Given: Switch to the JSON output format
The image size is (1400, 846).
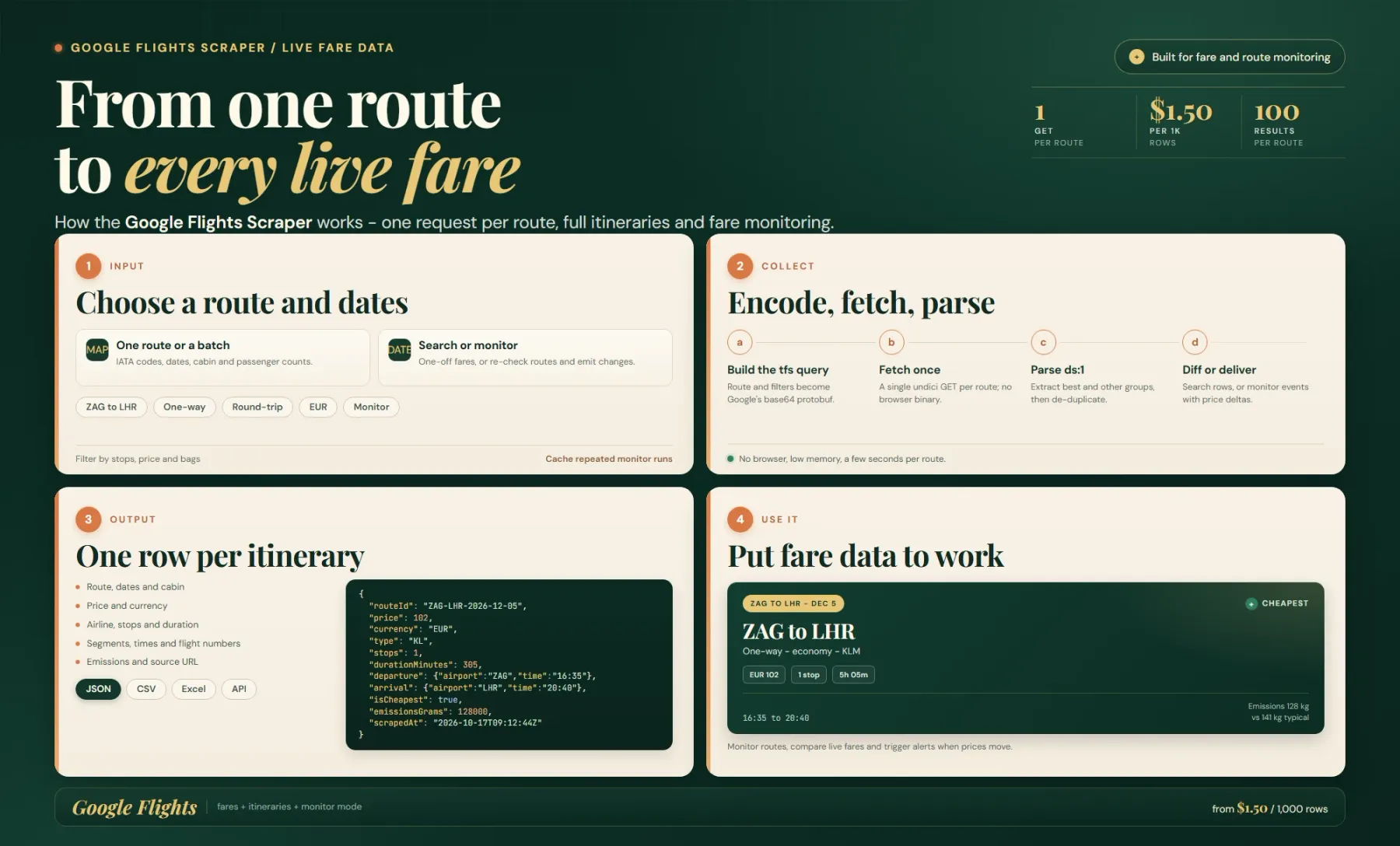Looking at the screenshot, I should pos(98,689).
